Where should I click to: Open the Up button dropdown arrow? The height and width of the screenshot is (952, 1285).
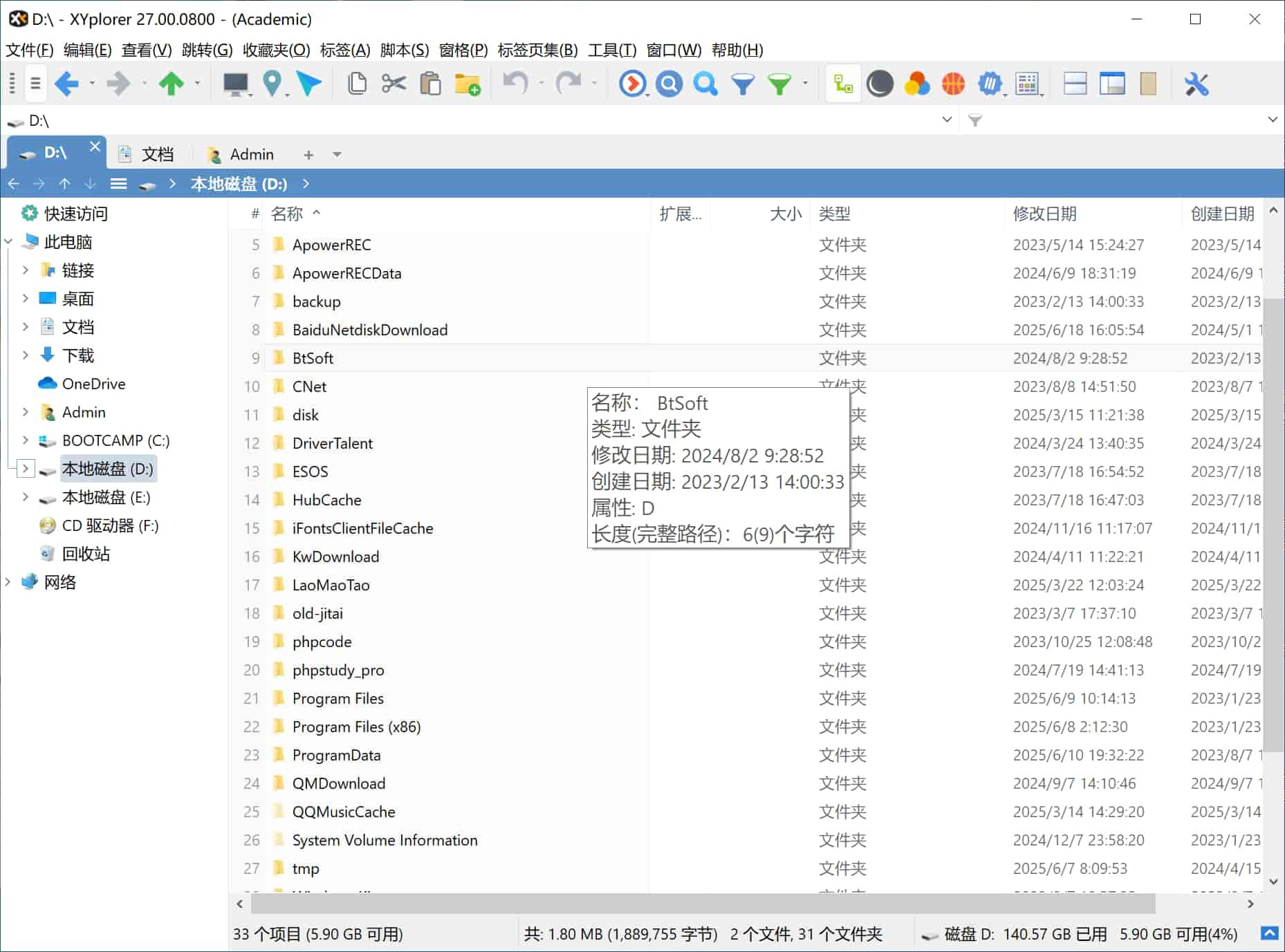tap(197, 84)
